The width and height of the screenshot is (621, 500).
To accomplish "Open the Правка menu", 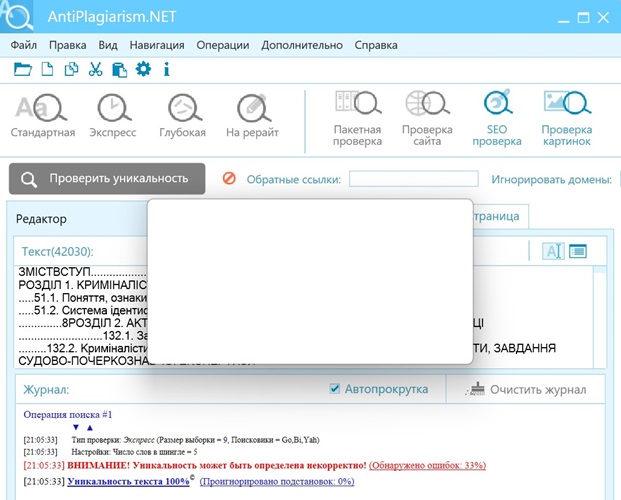I will 68,45.
